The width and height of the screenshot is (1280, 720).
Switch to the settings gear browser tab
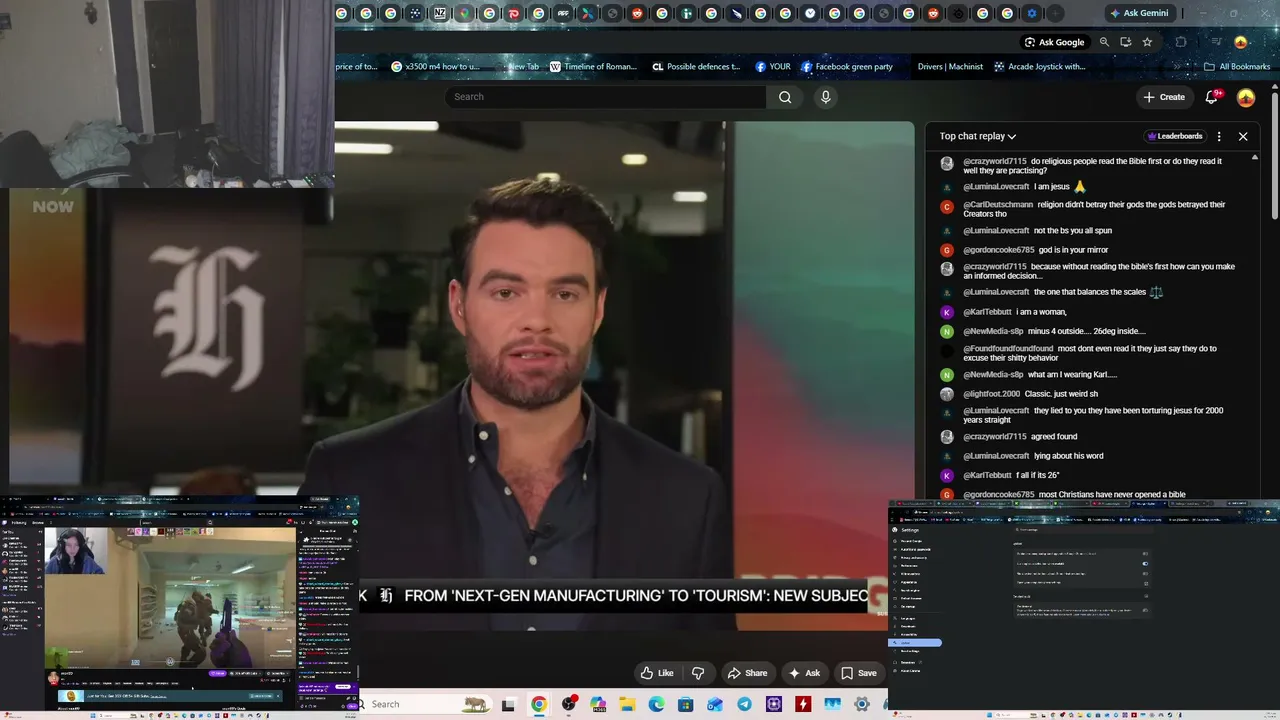tap(1032, 13)
